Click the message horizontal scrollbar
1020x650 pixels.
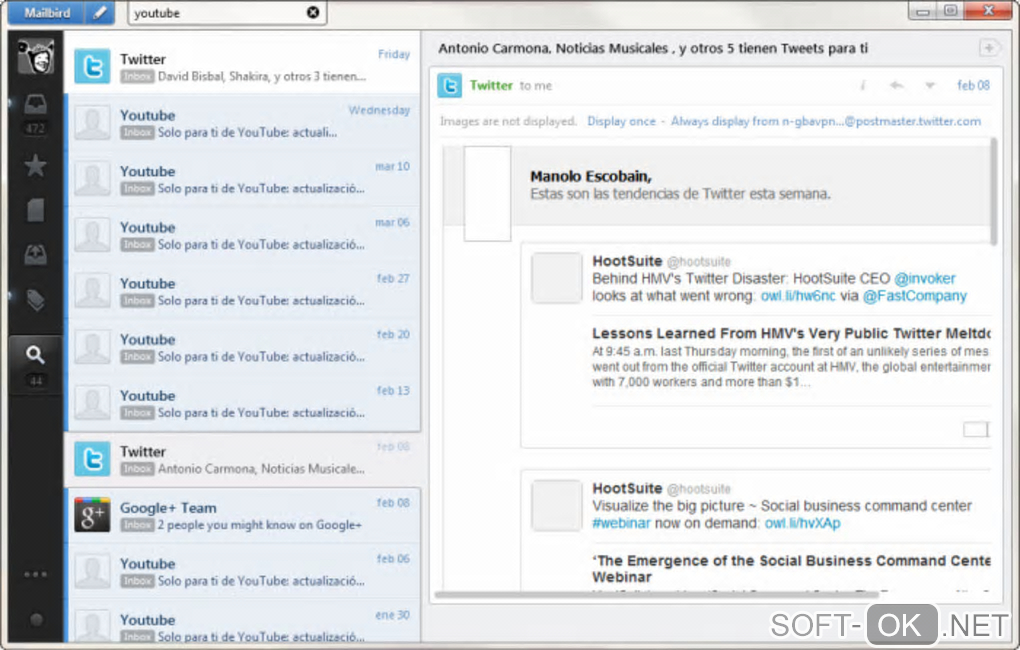click(657, 594)
